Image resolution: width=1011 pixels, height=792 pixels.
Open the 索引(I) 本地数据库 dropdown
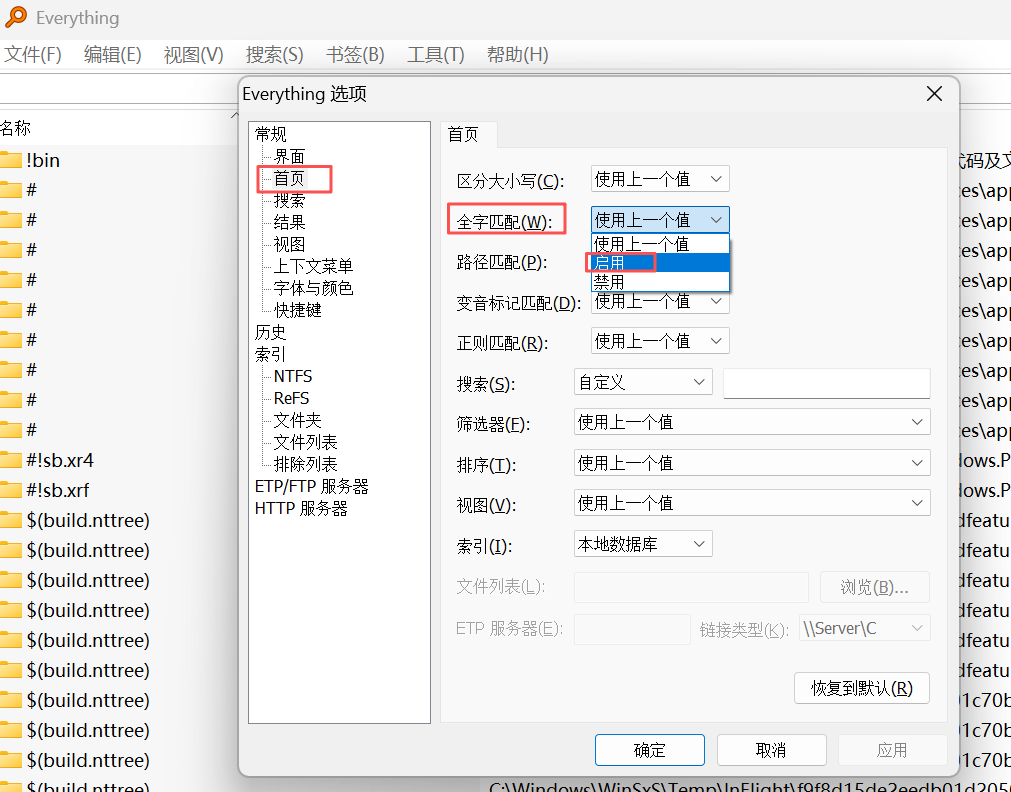click(643, 544)
